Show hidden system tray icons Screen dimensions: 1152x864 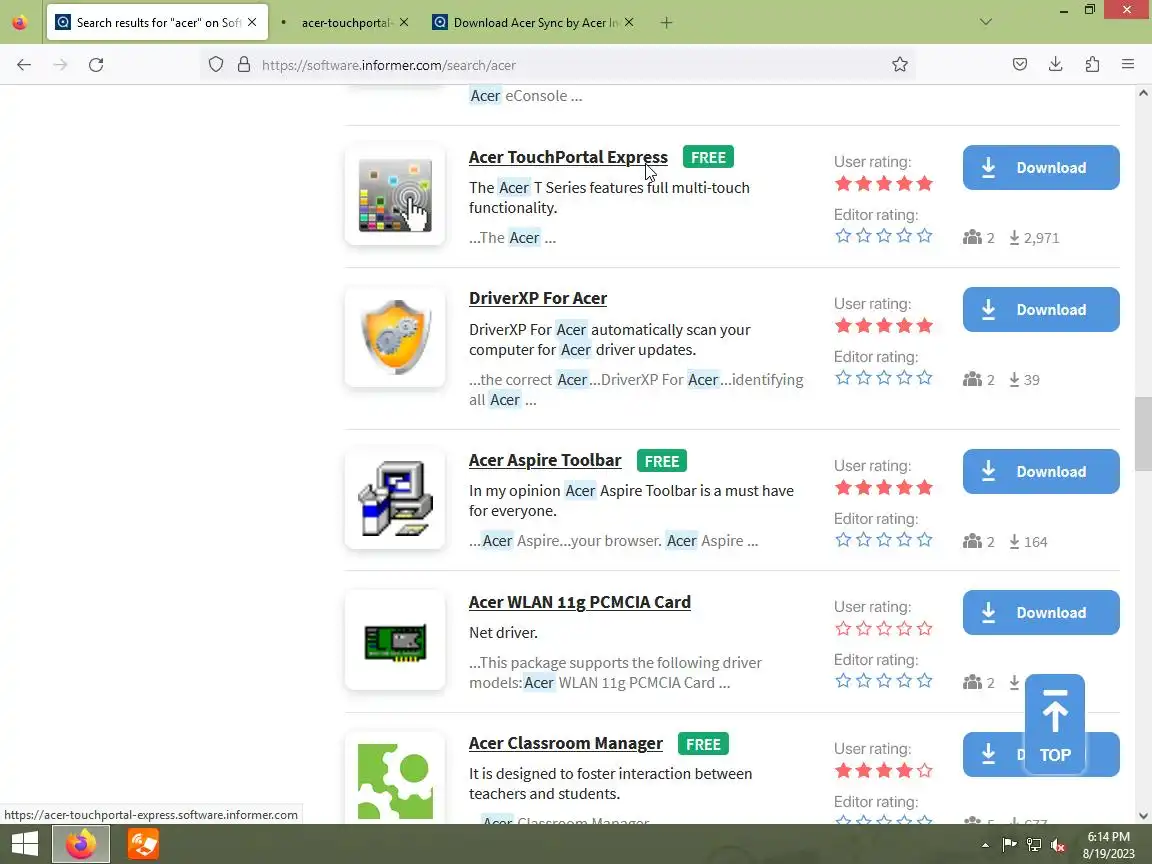click(985, 845)
